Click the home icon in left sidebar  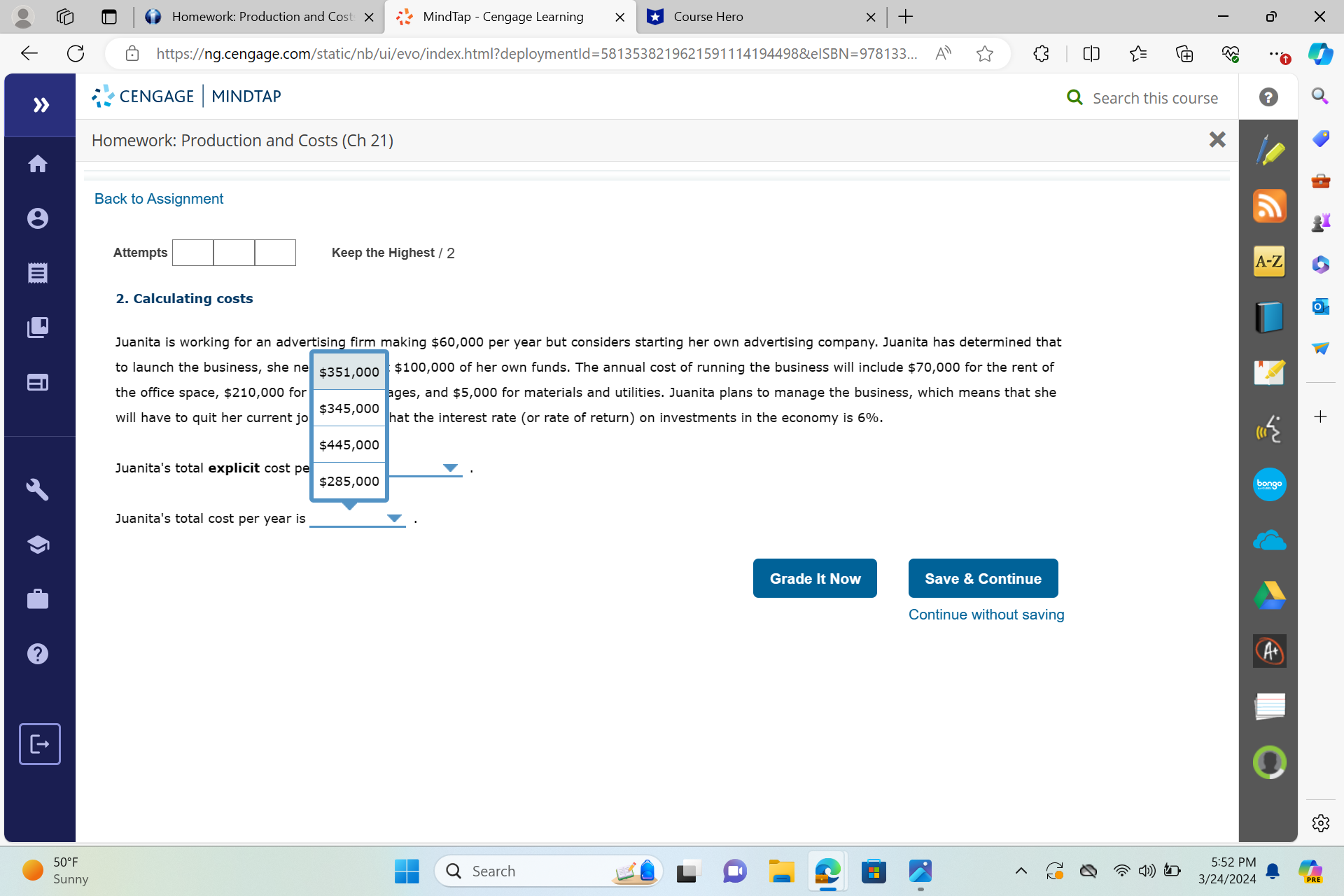coord(38,164)
